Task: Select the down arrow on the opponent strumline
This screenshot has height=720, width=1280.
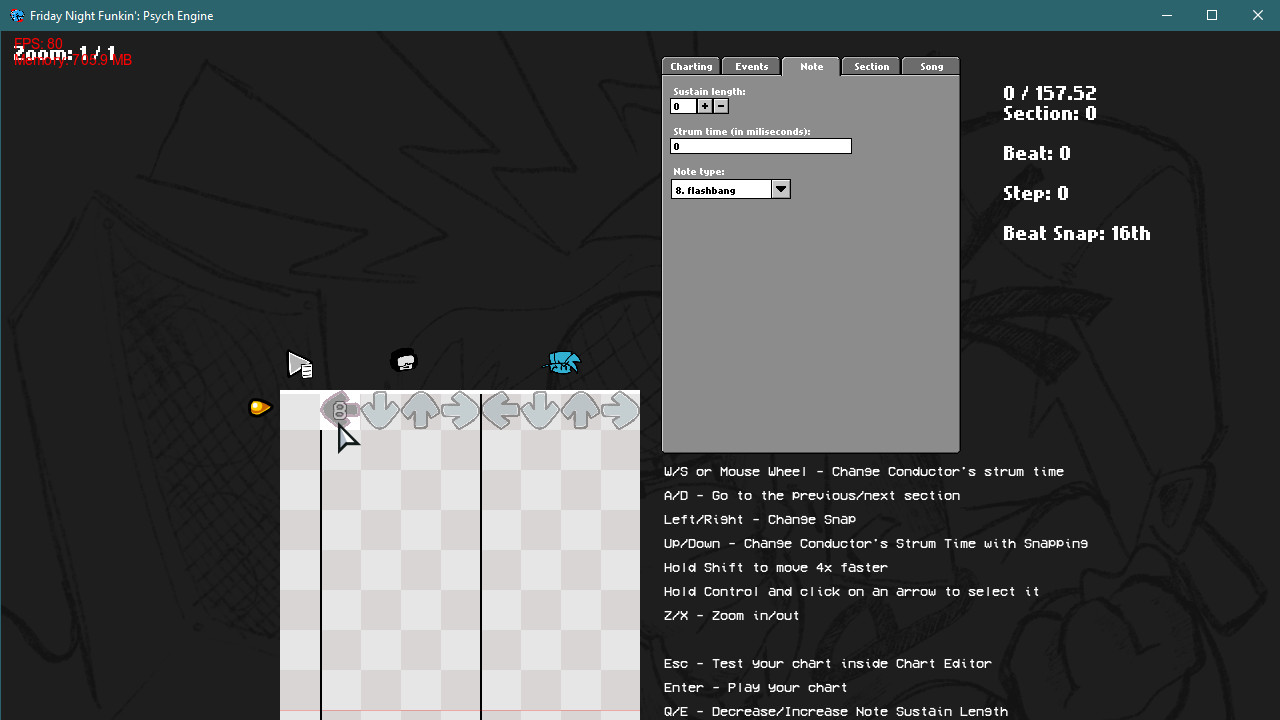Action: tap(378, 410)
